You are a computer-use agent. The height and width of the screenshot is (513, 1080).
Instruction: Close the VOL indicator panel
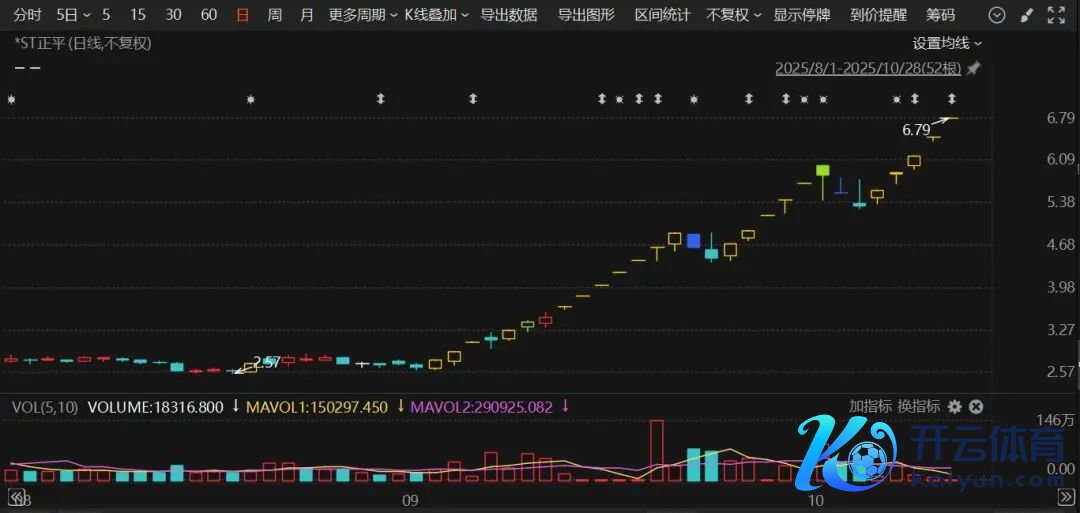point(976,407)
